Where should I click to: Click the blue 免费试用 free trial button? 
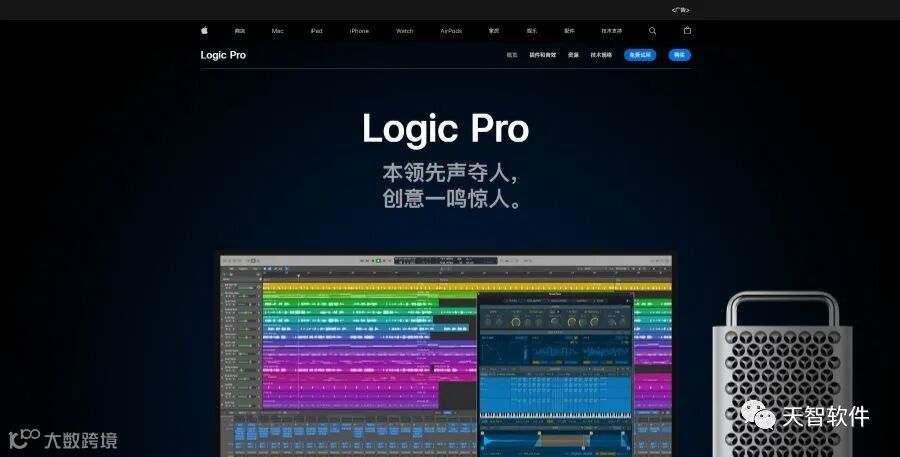pos(640,55)
